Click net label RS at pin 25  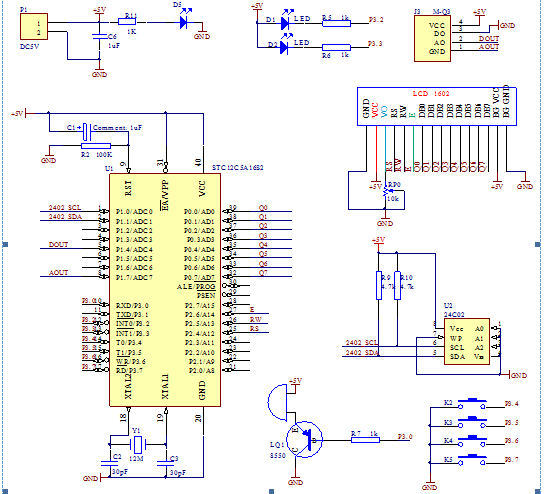coord(255,329)
